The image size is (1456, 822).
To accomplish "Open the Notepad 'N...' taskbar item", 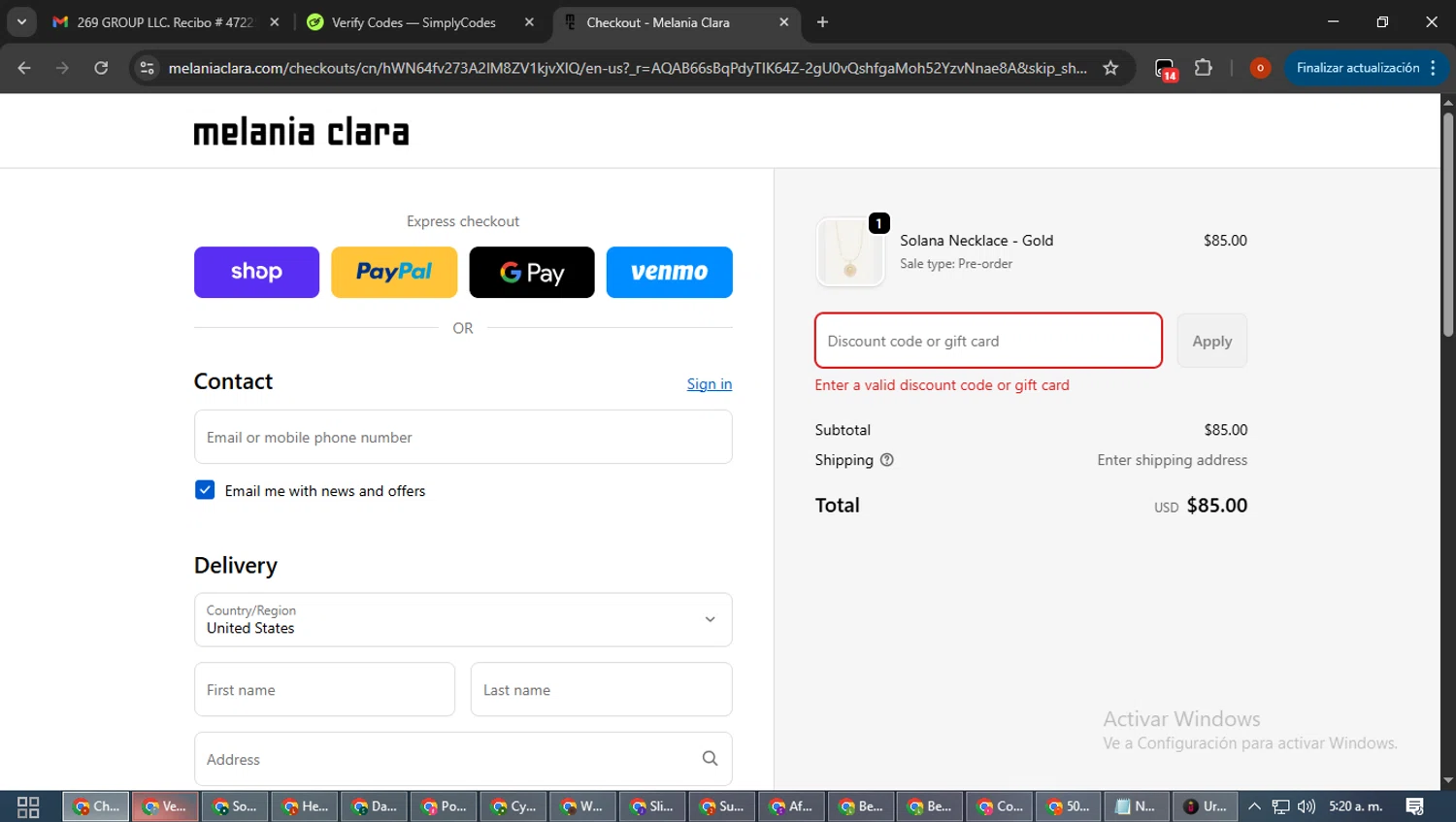I will pos(1138,806).
